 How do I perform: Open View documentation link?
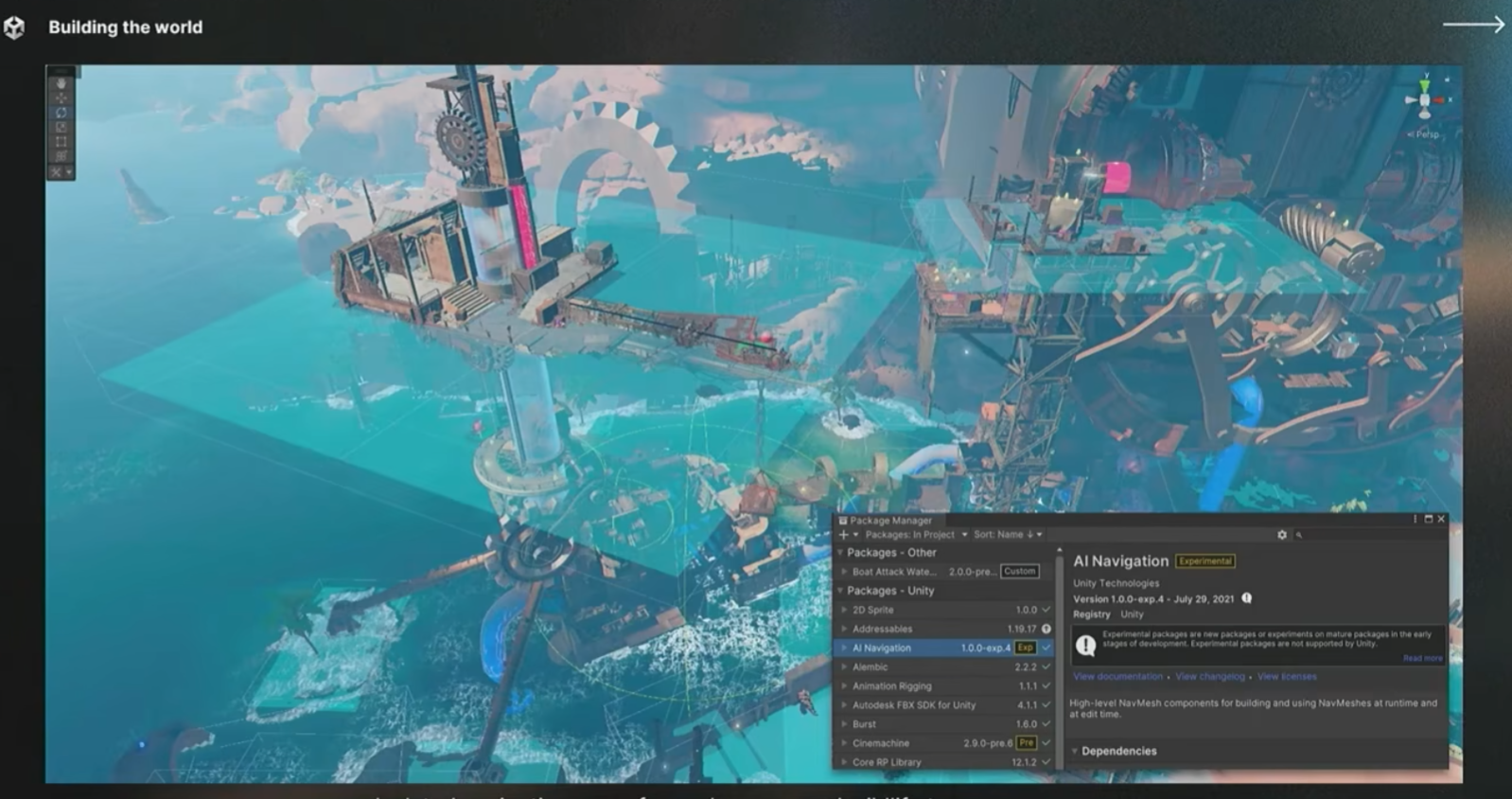1117,677
